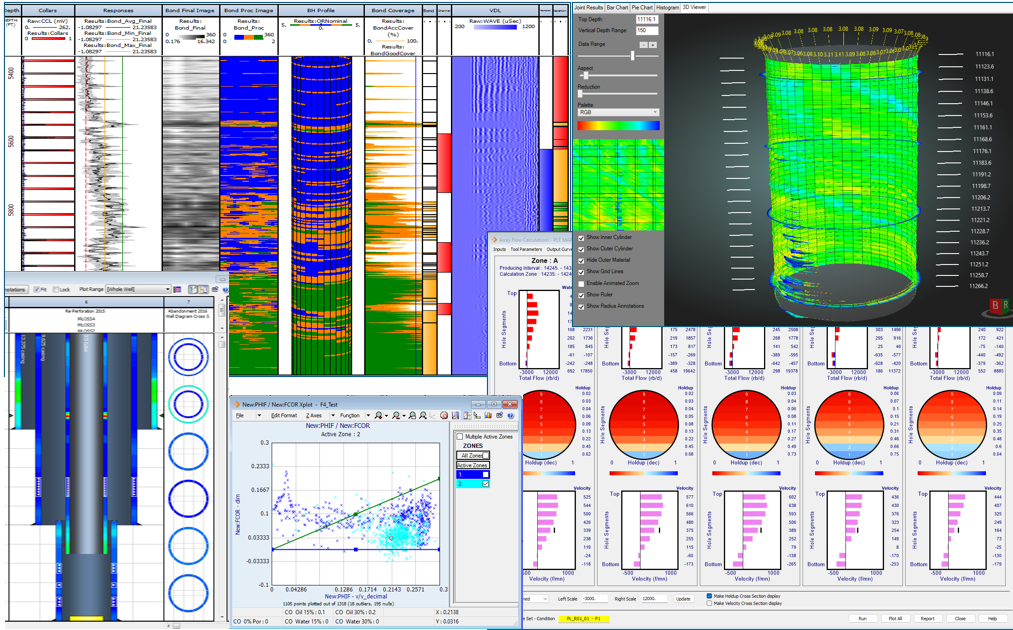Click the Top Depth input field

(x=646, y=19)
